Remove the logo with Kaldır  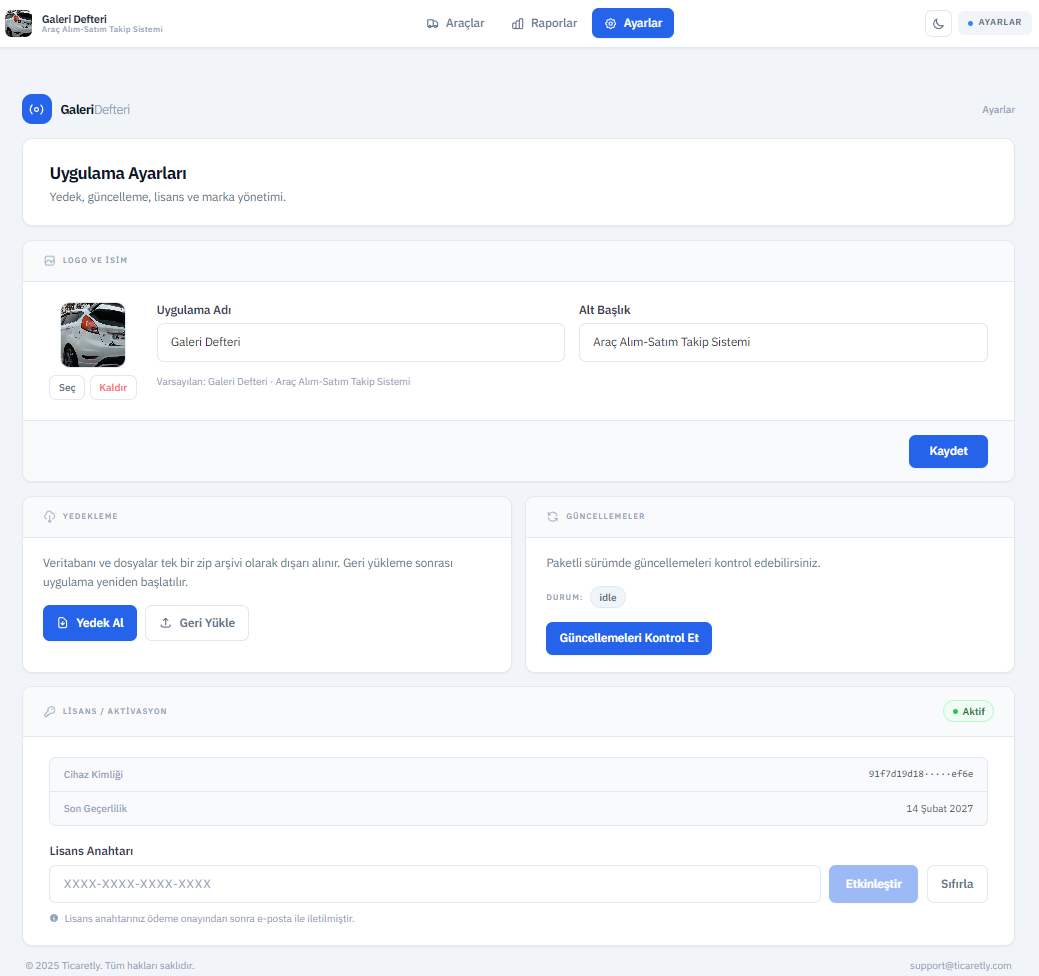[x=113, y=388]
